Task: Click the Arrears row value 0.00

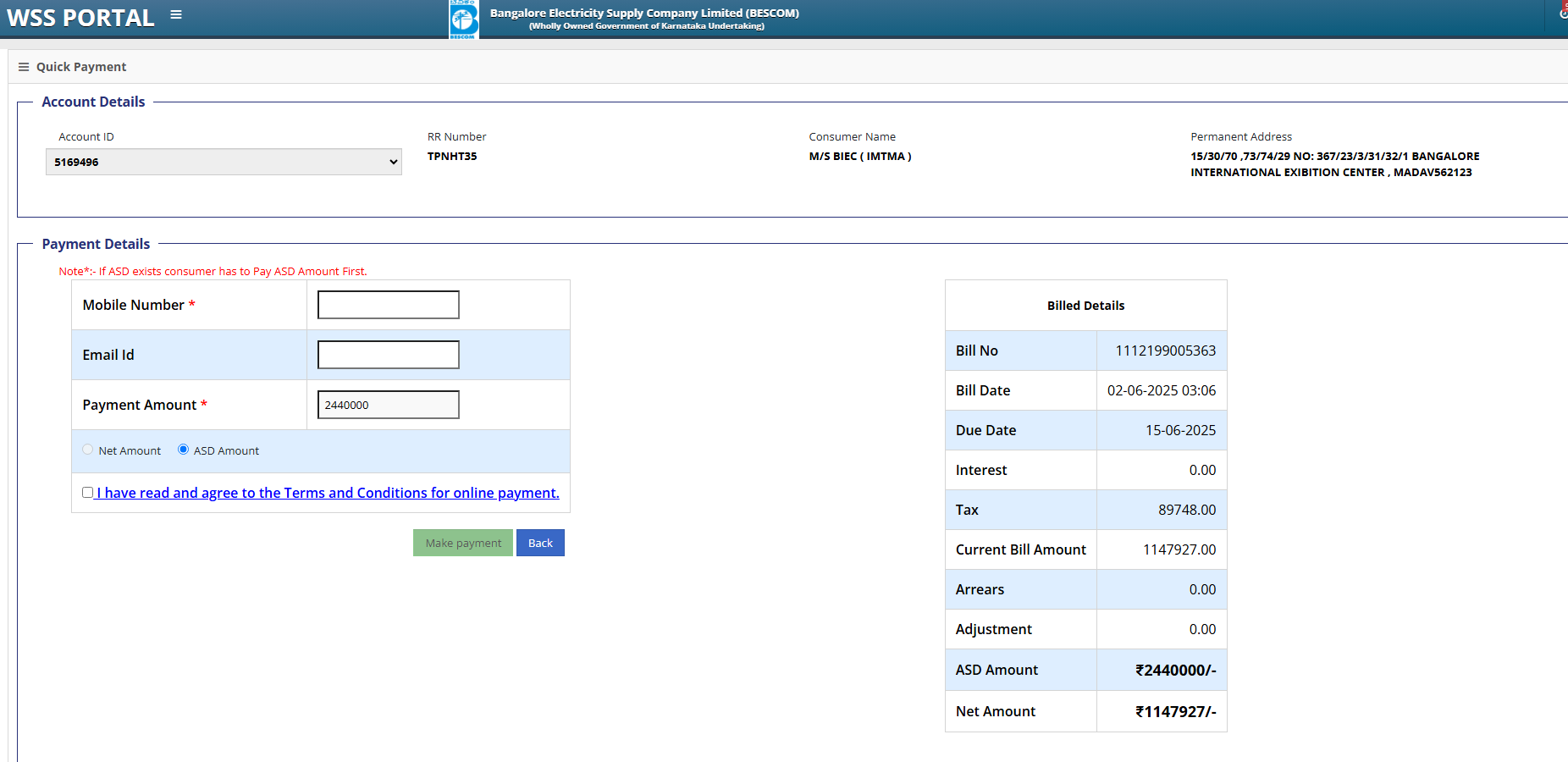Action: click(1202, 589)
